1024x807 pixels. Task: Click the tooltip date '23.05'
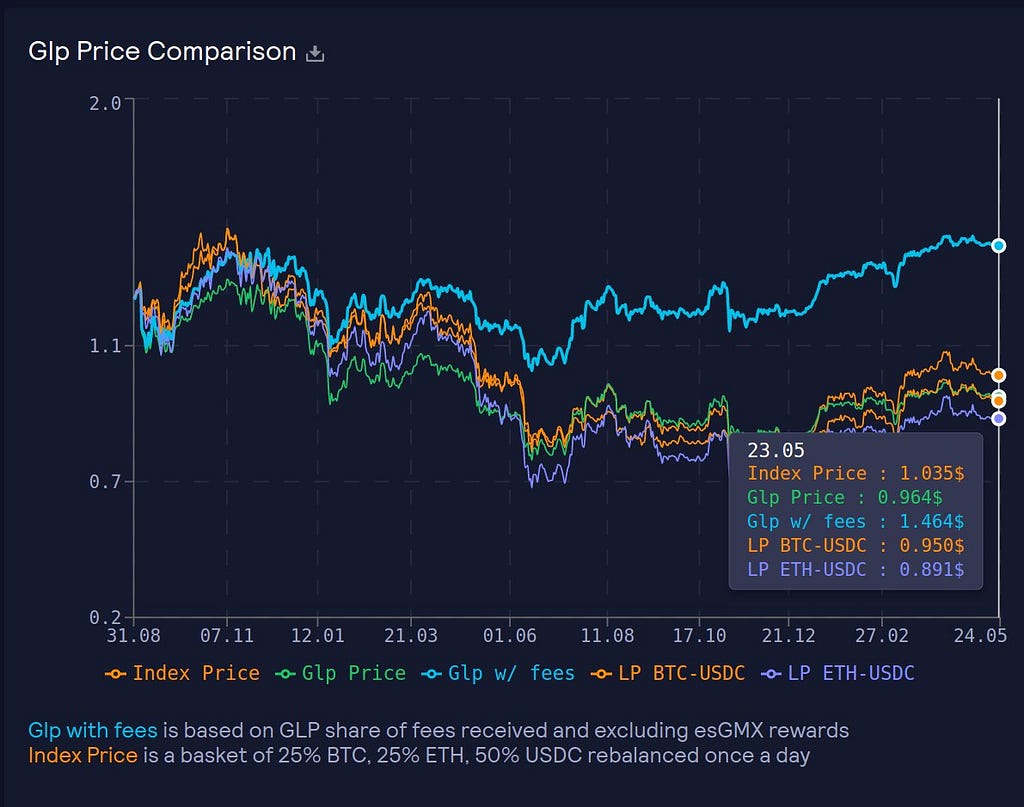pyautogui.click(x=776, y=450)
